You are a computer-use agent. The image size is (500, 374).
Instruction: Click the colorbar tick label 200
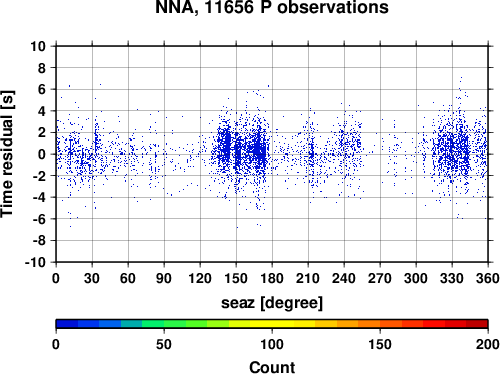point(487,344)
